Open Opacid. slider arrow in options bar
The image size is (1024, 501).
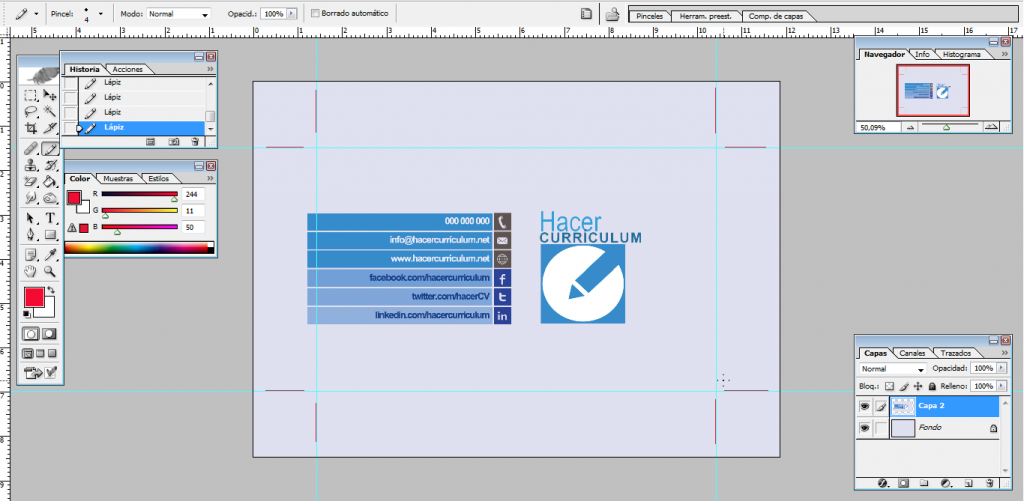tap(292, 13)
